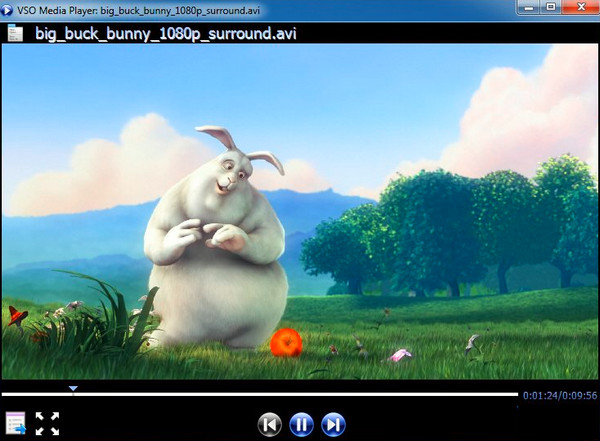Pause playback with the pause button

pos(302,425)
